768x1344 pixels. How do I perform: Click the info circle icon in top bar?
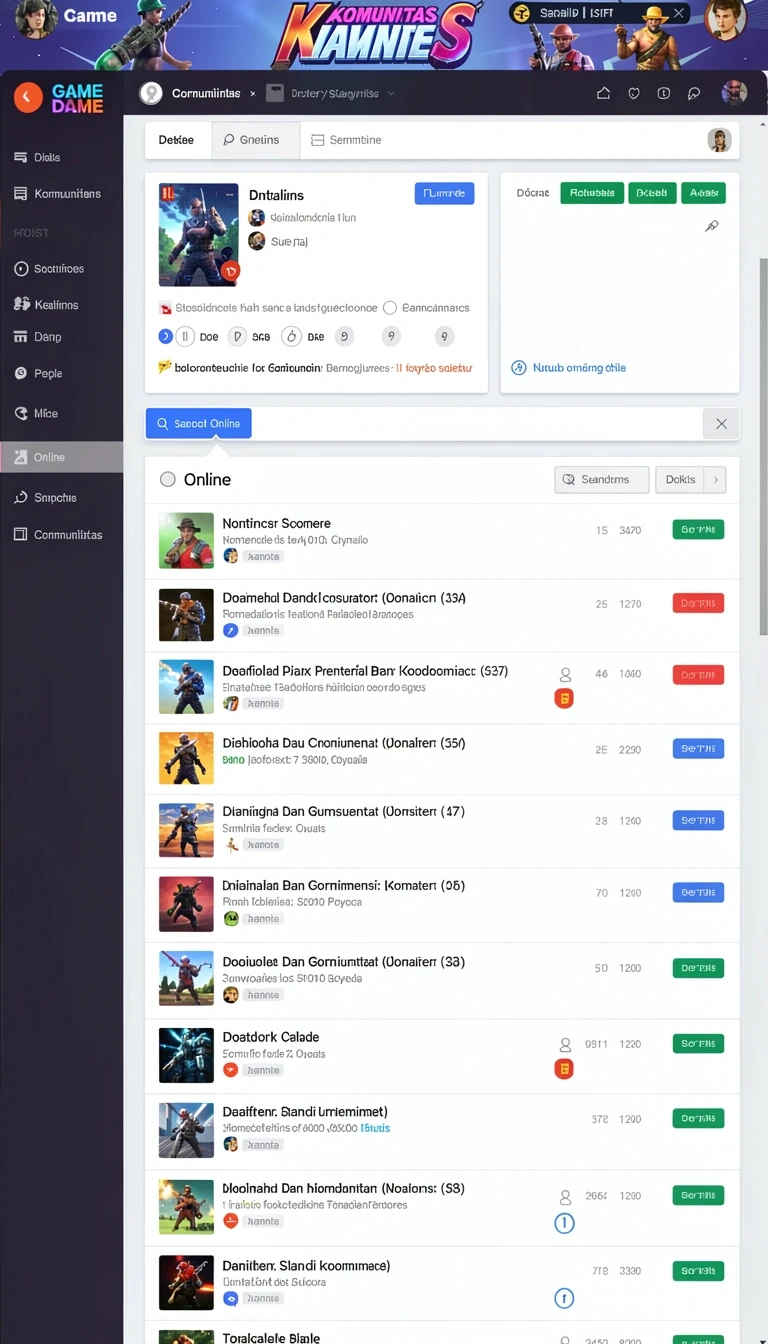[664, 93]
